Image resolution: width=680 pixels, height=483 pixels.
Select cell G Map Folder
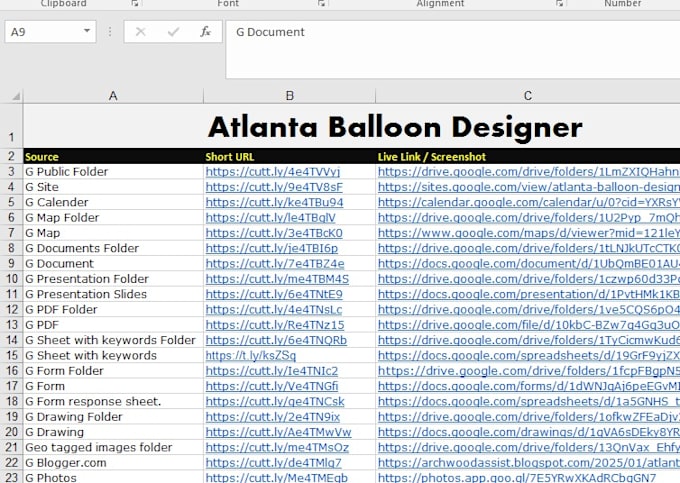(113, 218)
